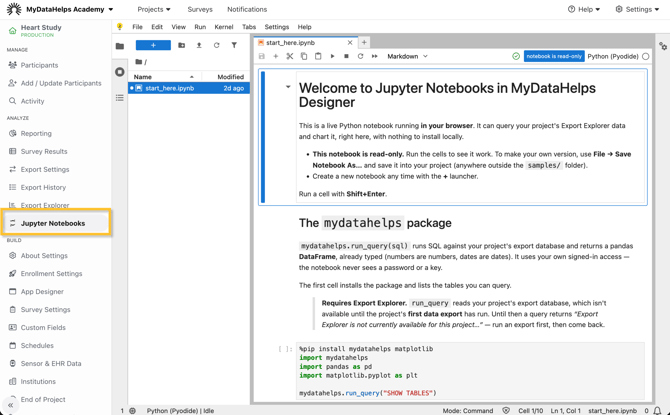Run the selected cell with play icon

332,56
